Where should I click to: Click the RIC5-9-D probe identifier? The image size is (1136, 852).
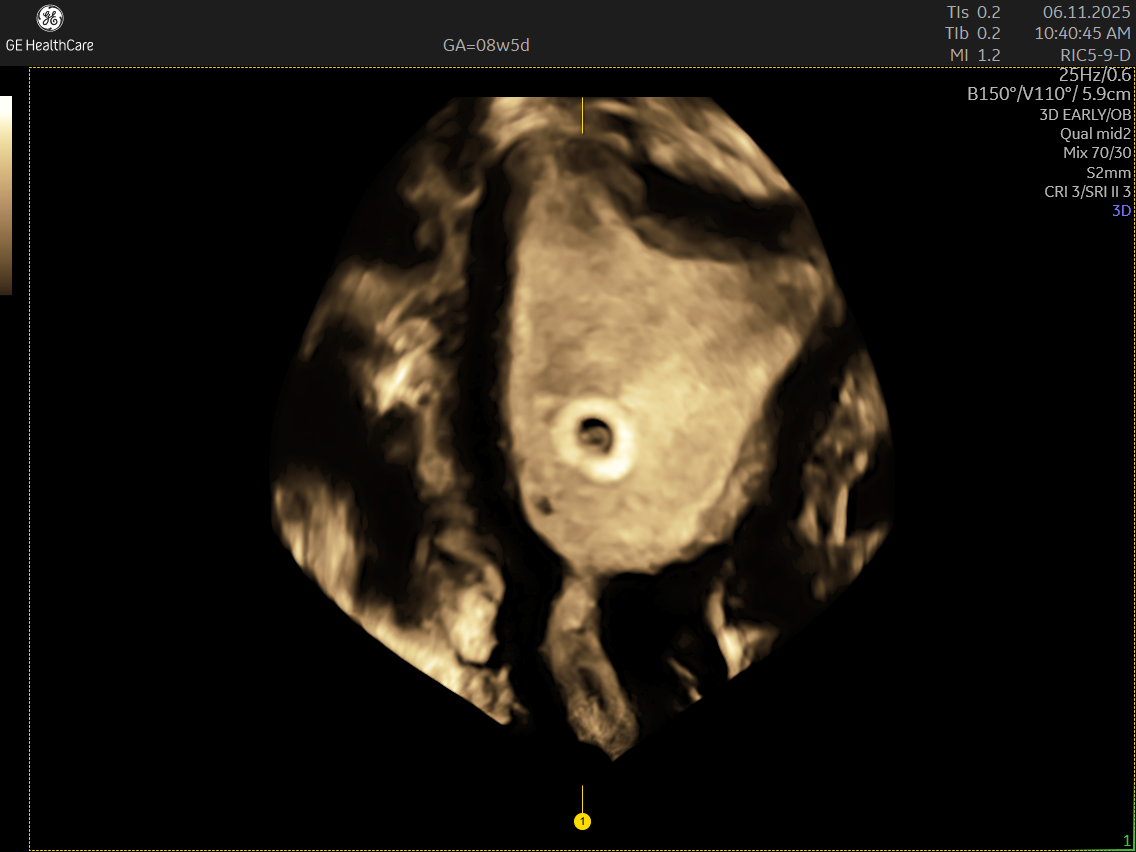pyautogui.click(x=1097, y=55)
